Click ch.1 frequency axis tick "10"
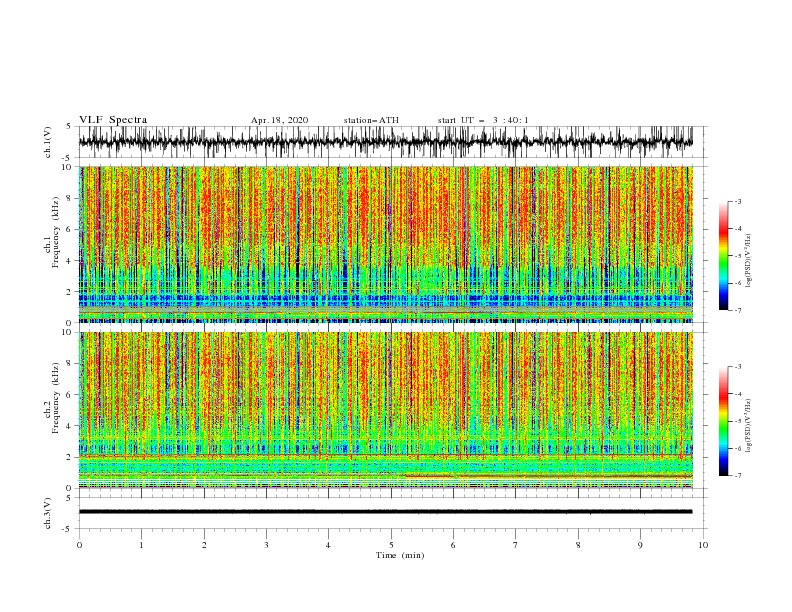792x612 pixels. 67,167
